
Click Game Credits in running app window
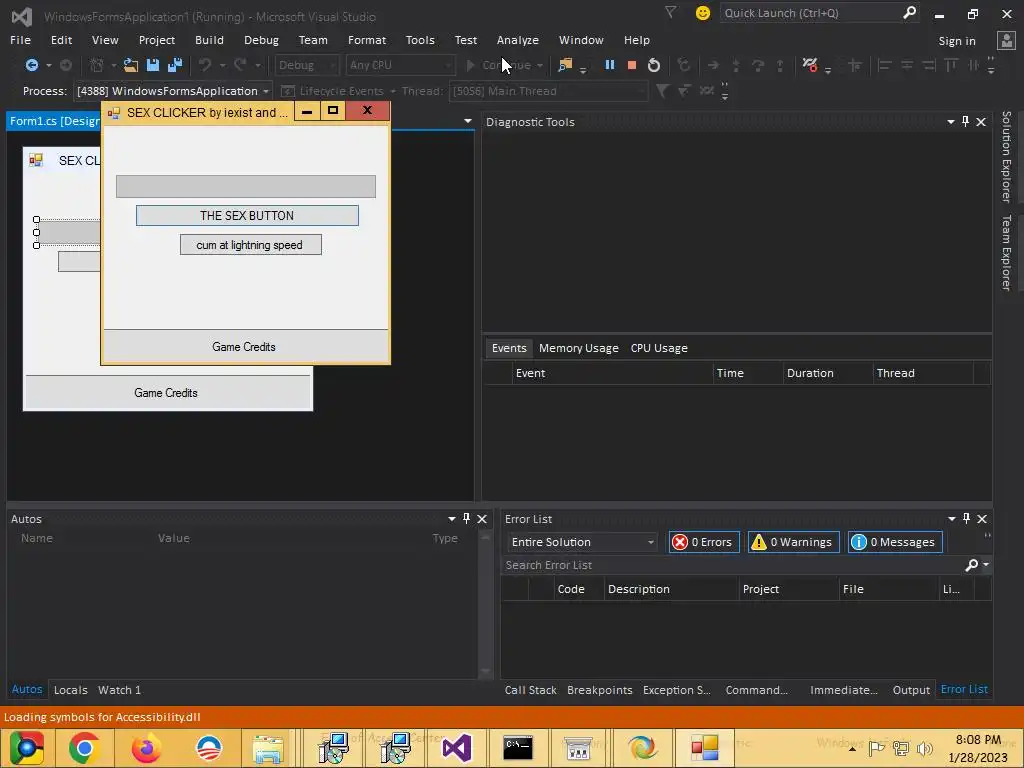(246, 347)
